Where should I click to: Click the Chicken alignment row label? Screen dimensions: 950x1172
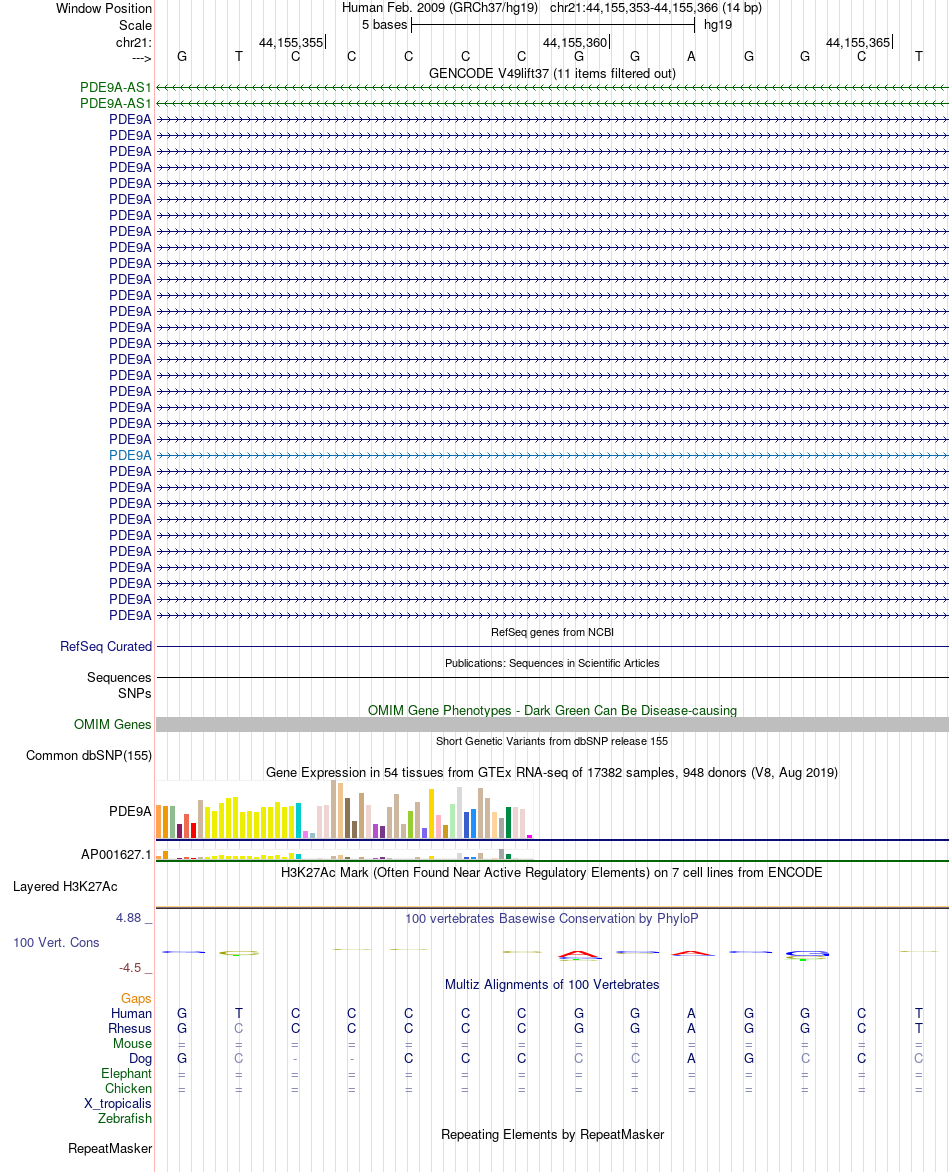[x=129, y=1088]
